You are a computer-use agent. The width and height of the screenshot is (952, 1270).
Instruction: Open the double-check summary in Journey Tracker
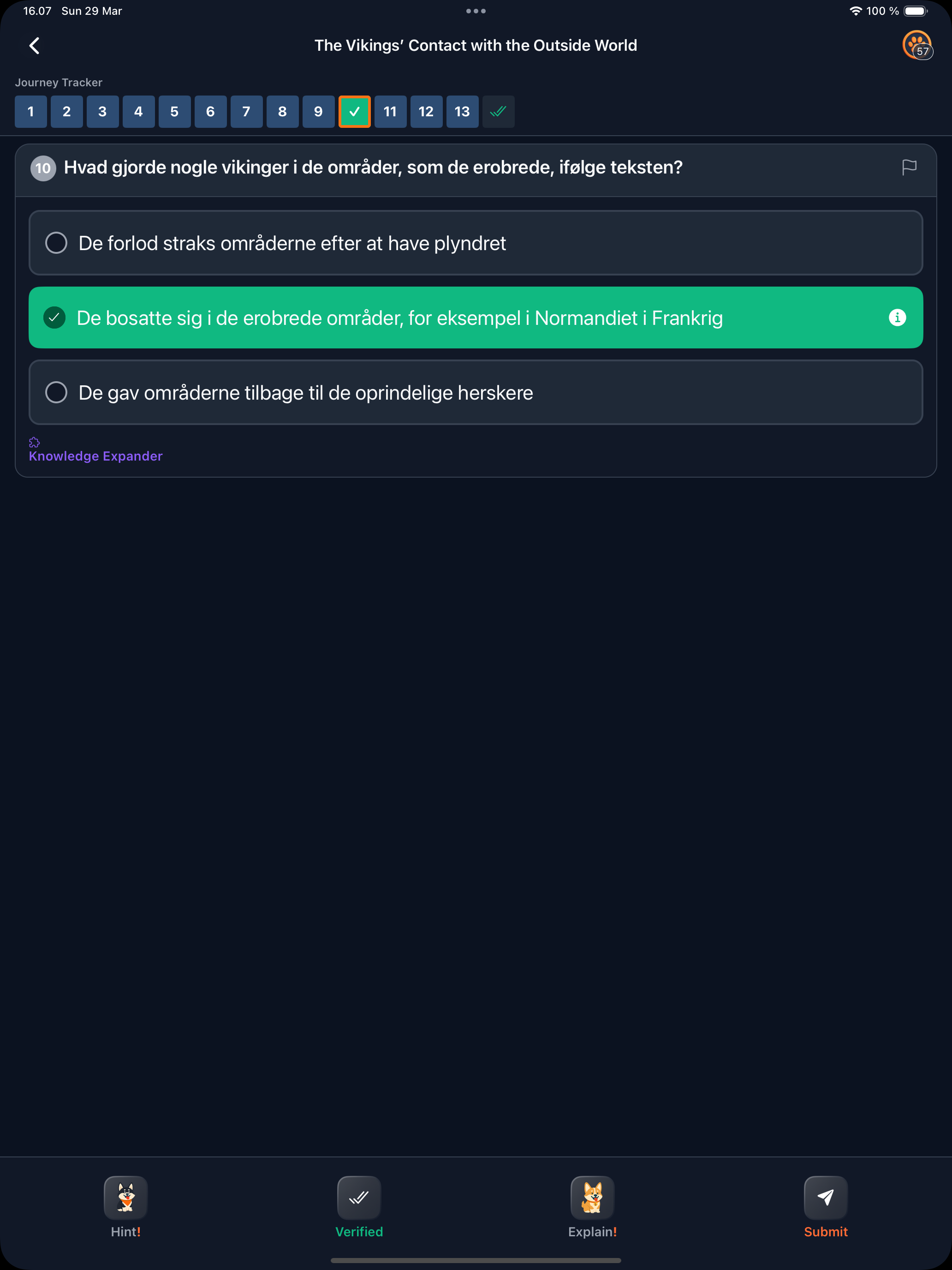click(498, 111)
